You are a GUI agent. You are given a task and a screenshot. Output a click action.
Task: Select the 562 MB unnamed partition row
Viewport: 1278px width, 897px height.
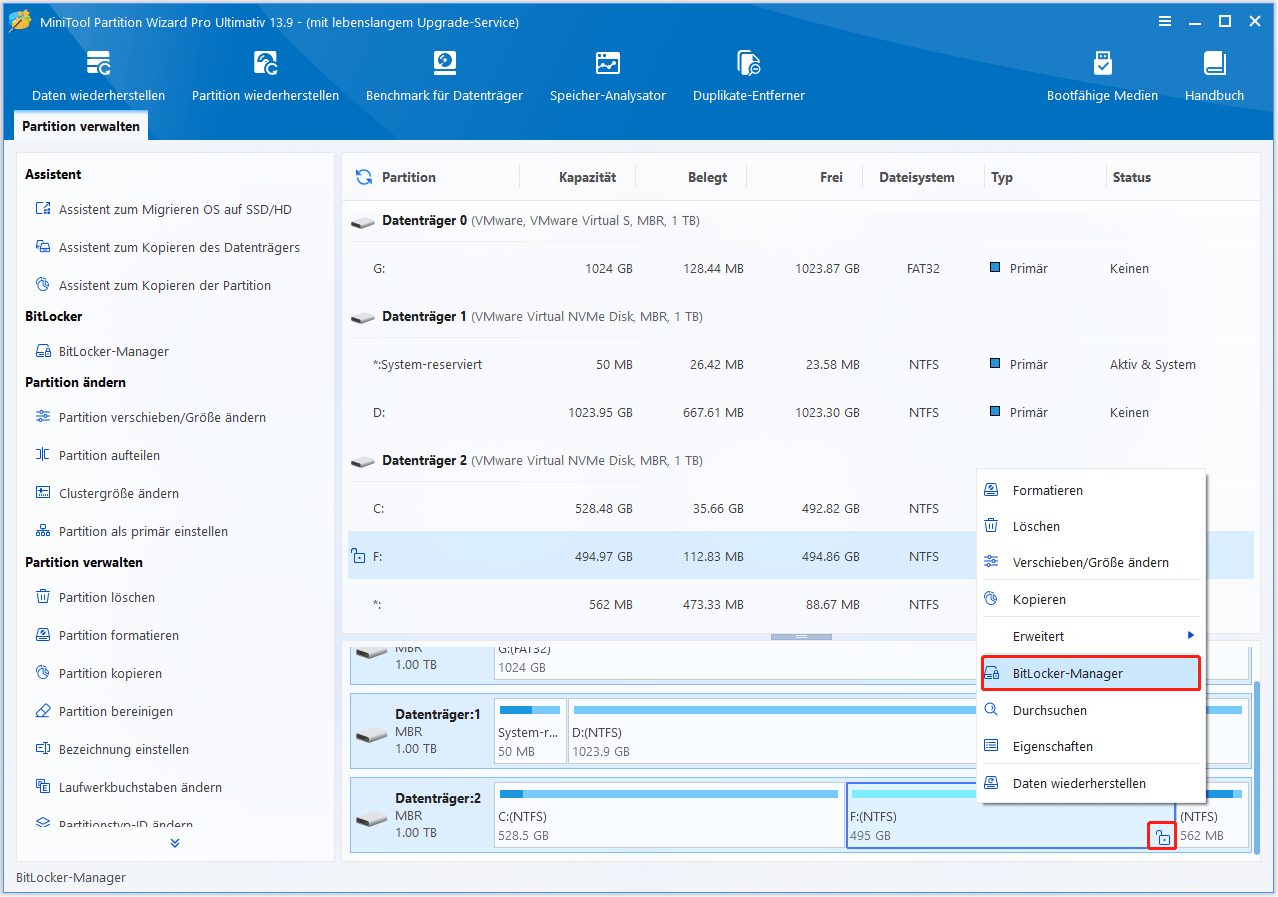(x=662, y=604)
